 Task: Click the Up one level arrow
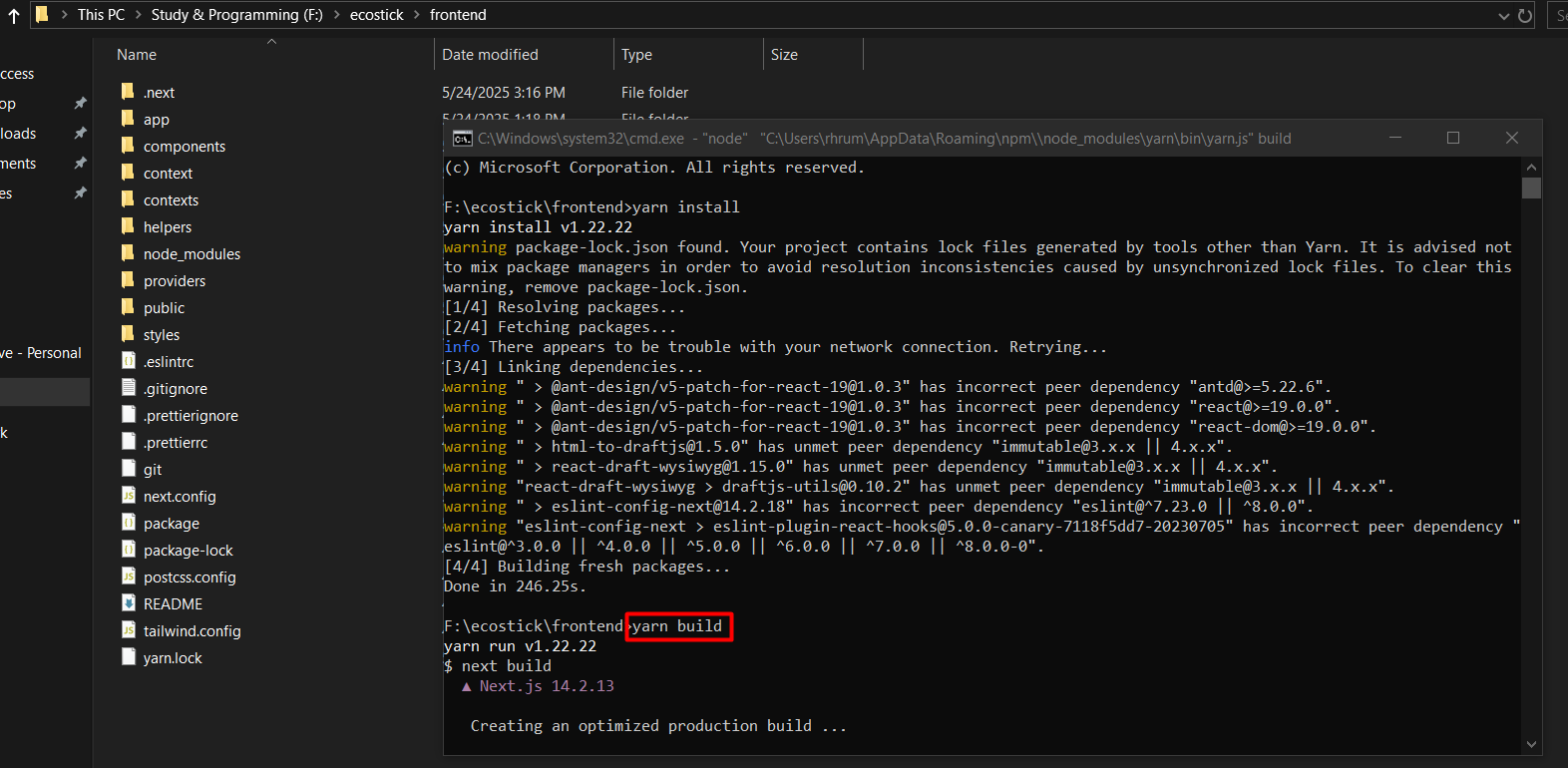[x=13, y=15]
